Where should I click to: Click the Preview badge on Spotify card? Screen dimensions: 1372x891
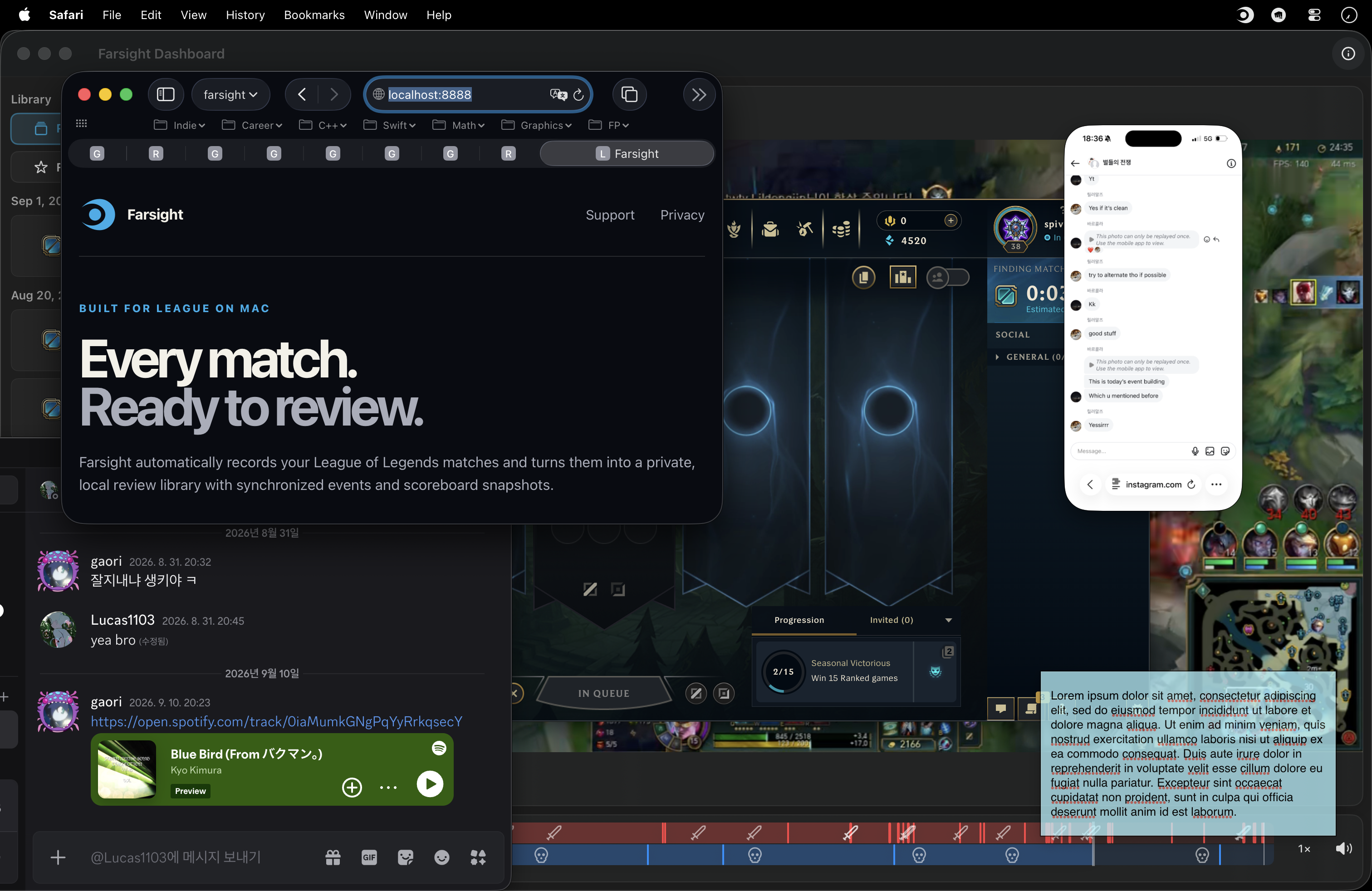190,791
